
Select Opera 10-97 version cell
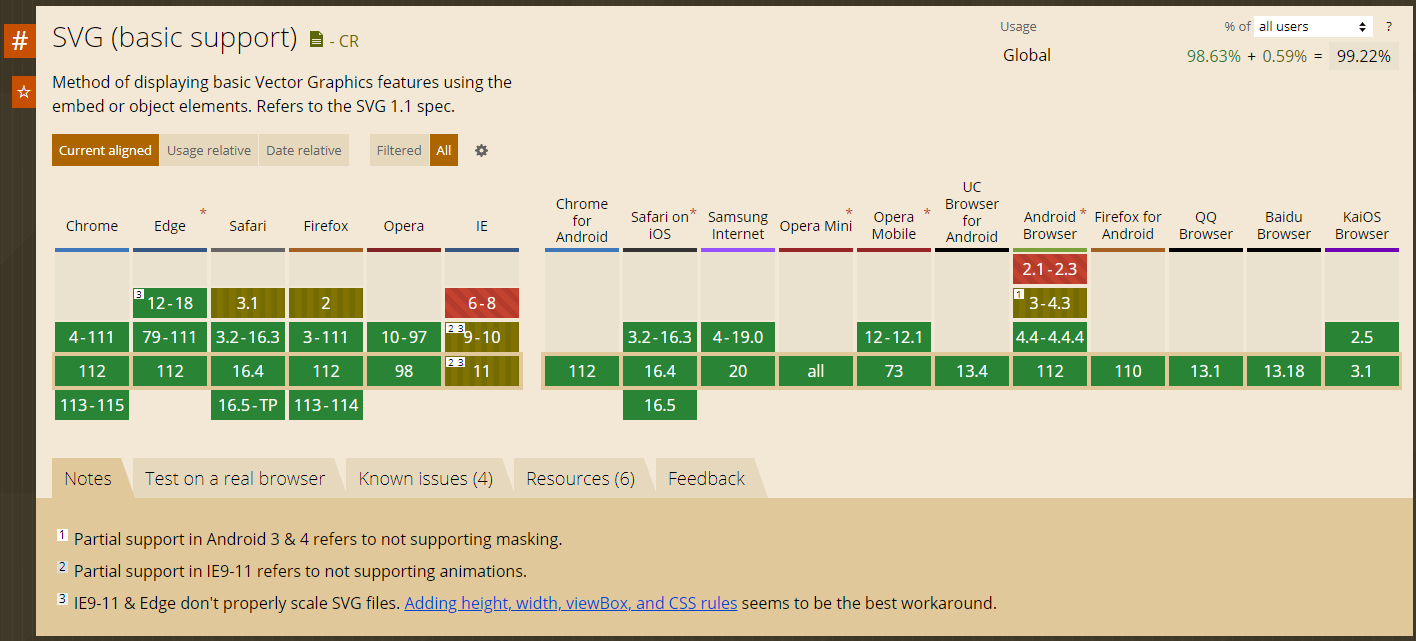(404, 337)
